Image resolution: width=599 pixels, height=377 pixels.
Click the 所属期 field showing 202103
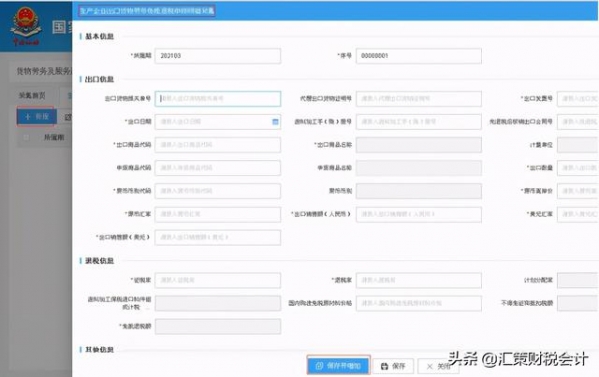(x=218, y=56)
